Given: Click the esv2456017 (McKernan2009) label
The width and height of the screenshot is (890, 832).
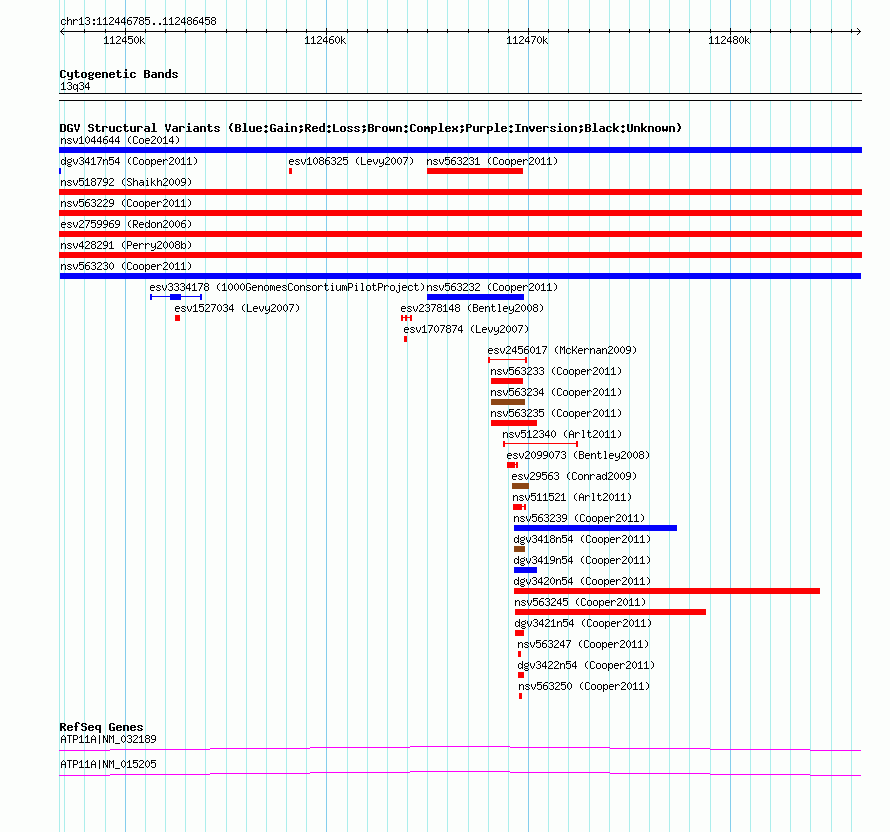Looking at the screenshot, I should point(562,350).
